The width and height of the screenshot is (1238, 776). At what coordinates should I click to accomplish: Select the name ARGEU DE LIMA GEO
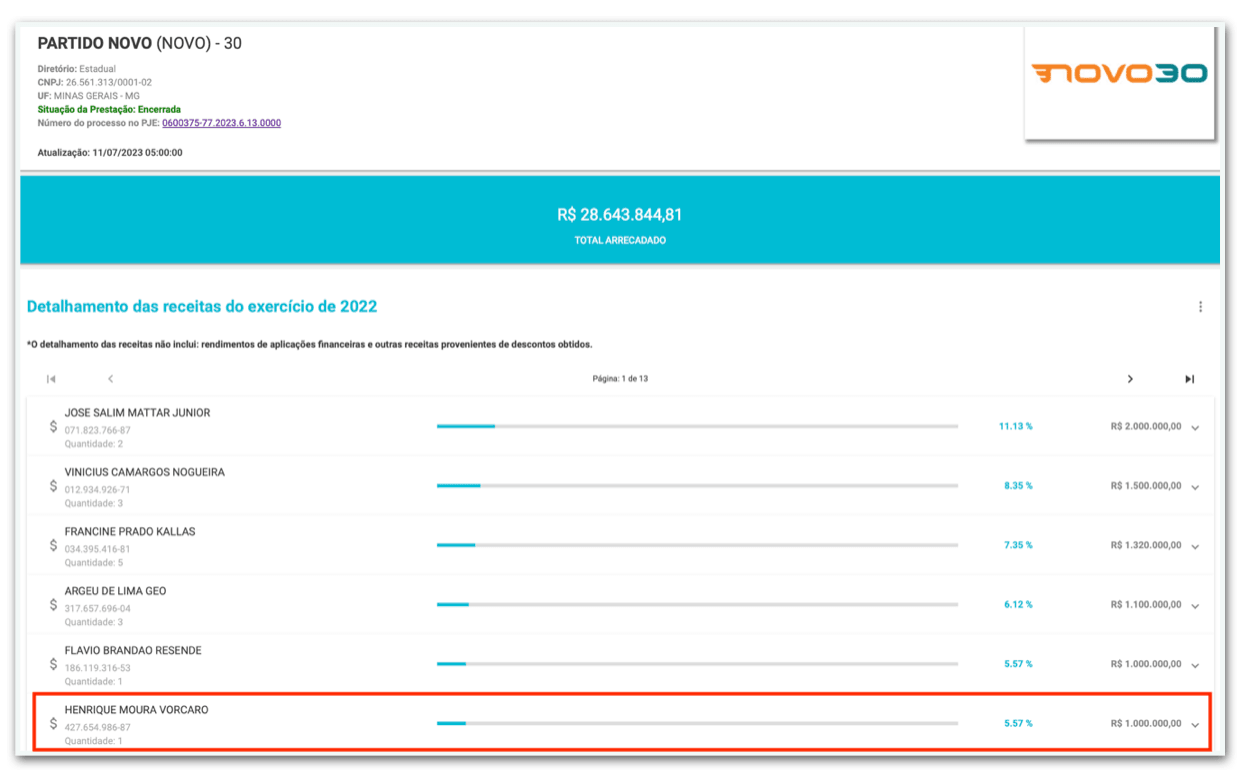(115, 591)
